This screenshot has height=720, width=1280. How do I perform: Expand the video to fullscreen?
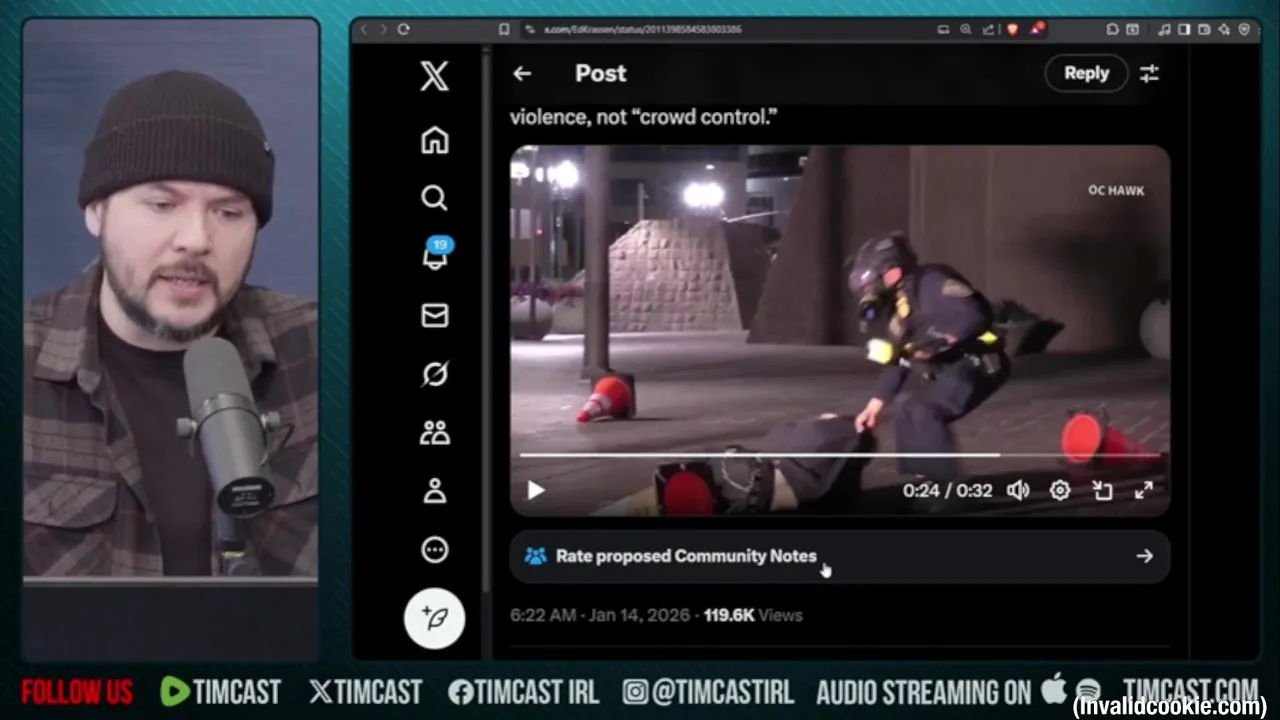coord(1144,490)
